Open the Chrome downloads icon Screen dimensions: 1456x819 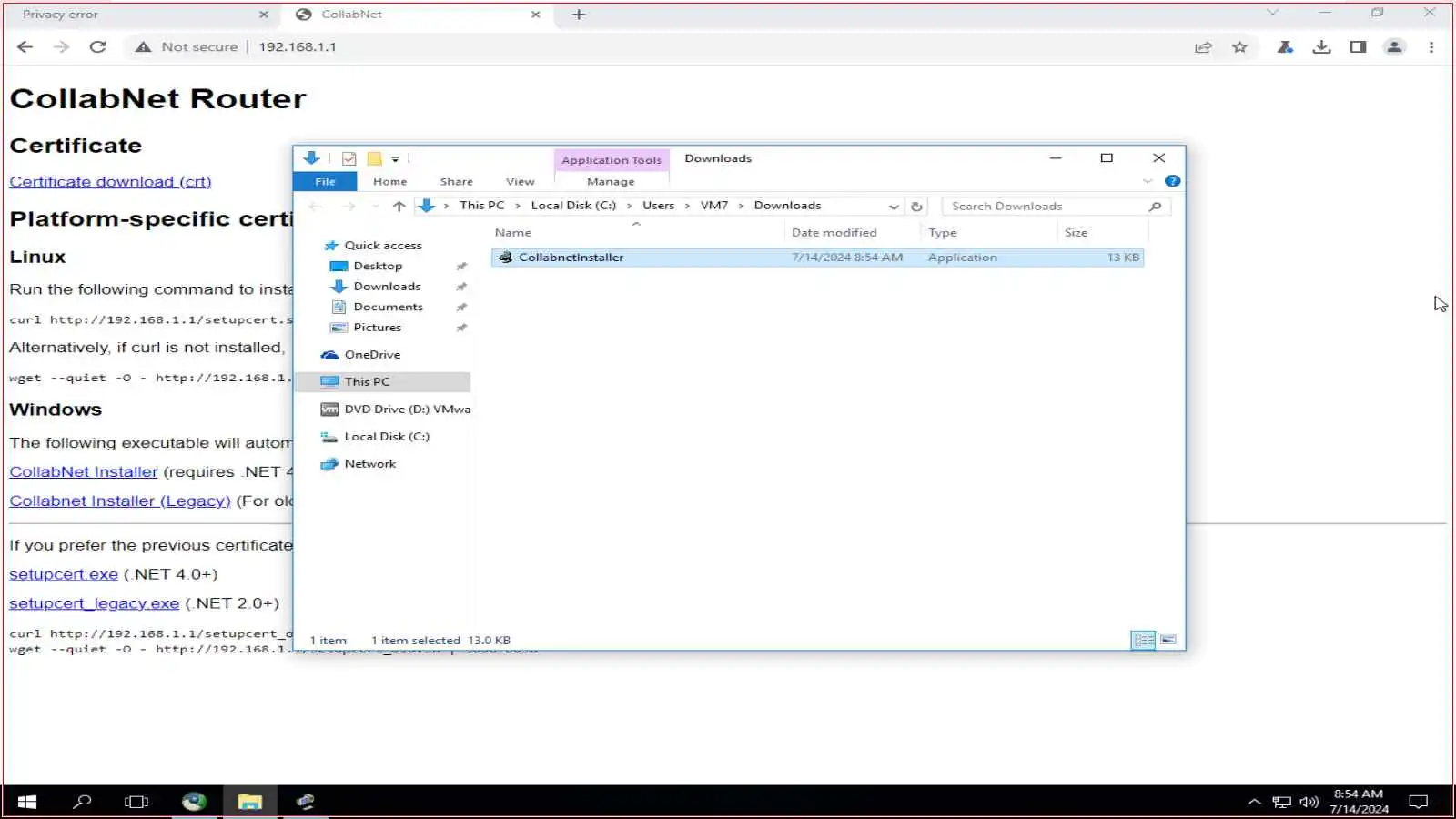[x=1321, y=47]
